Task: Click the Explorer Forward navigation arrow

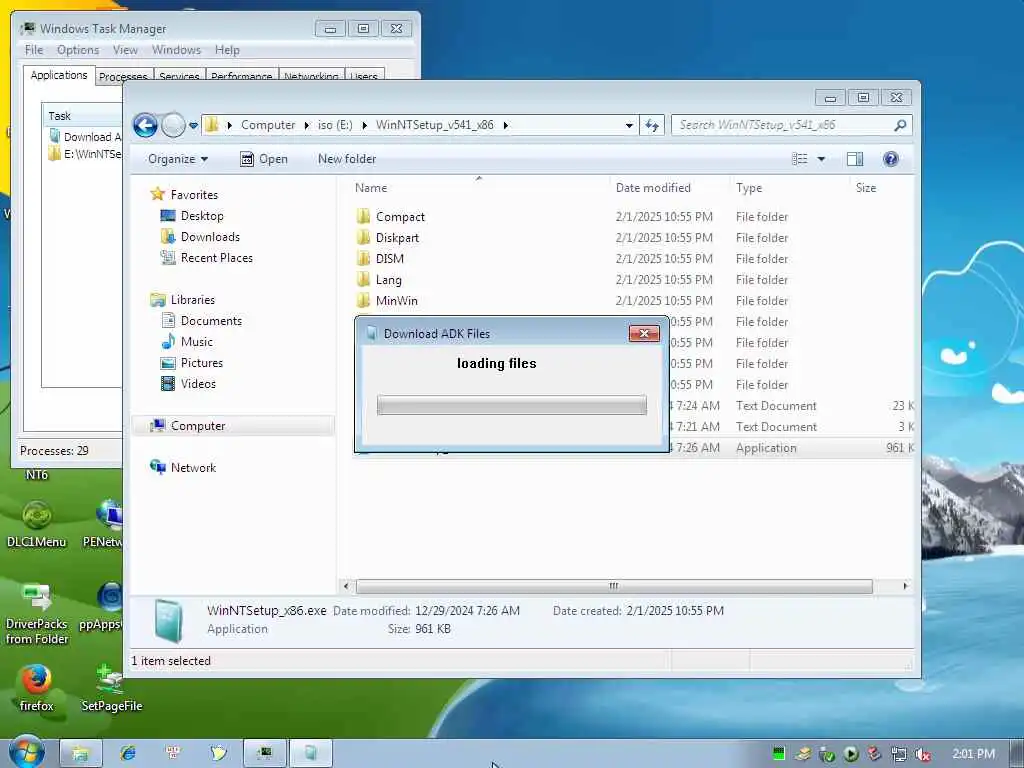Action: [x=173, y=125]
